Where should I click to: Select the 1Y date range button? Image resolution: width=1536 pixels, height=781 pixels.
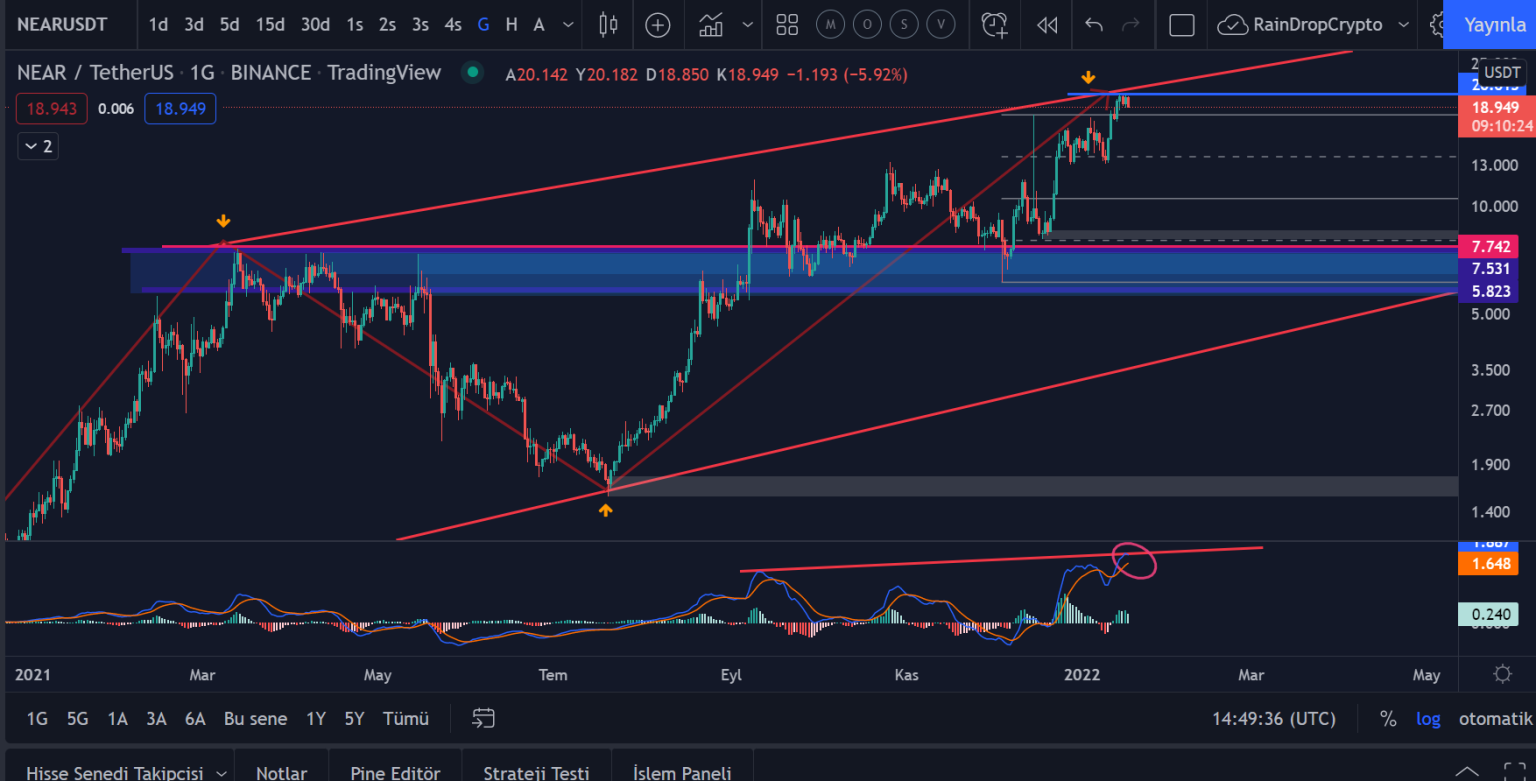click(316, 718)
